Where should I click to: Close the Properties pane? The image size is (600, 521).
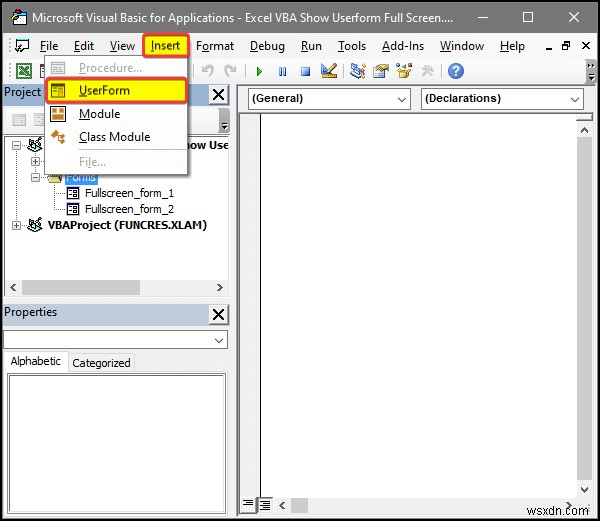[218, 314]
